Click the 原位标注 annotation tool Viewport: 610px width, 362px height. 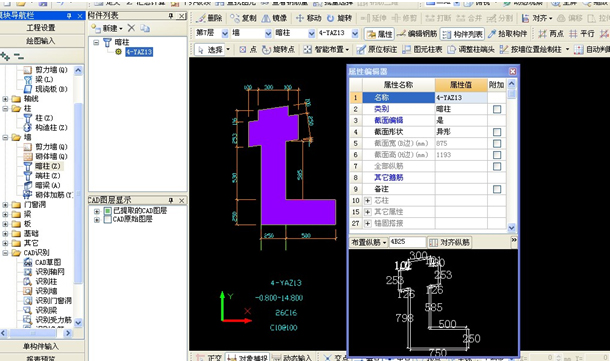[376, 49]
